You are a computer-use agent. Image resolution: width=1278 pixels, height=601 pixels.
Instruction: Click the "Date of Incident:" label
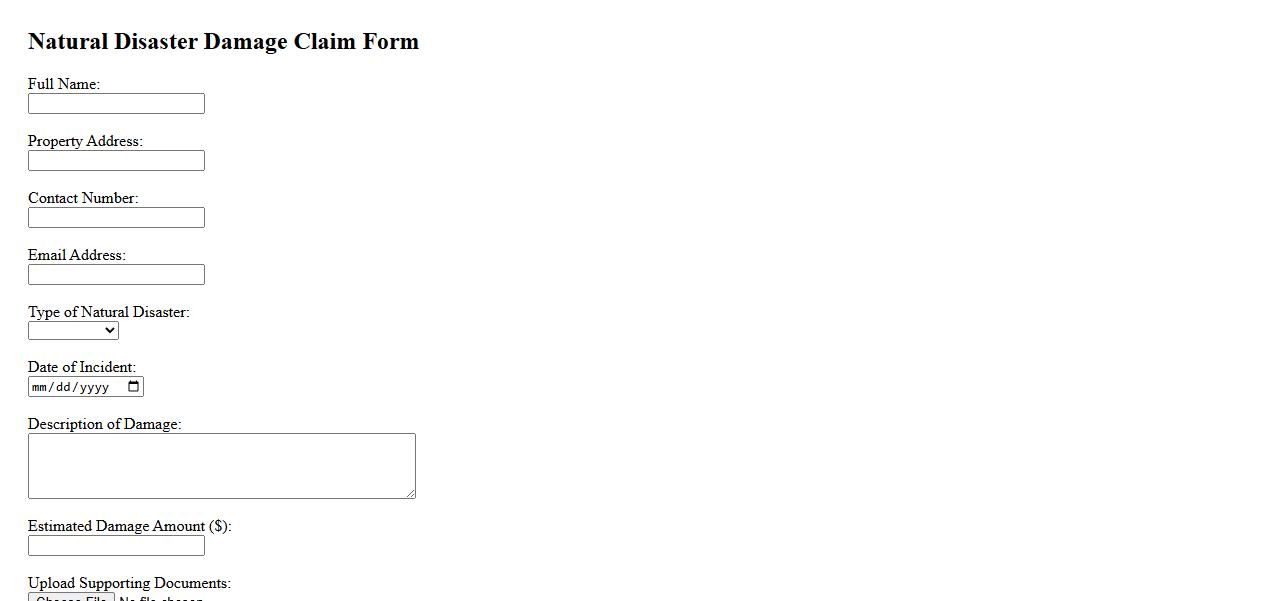click(82, 367)
